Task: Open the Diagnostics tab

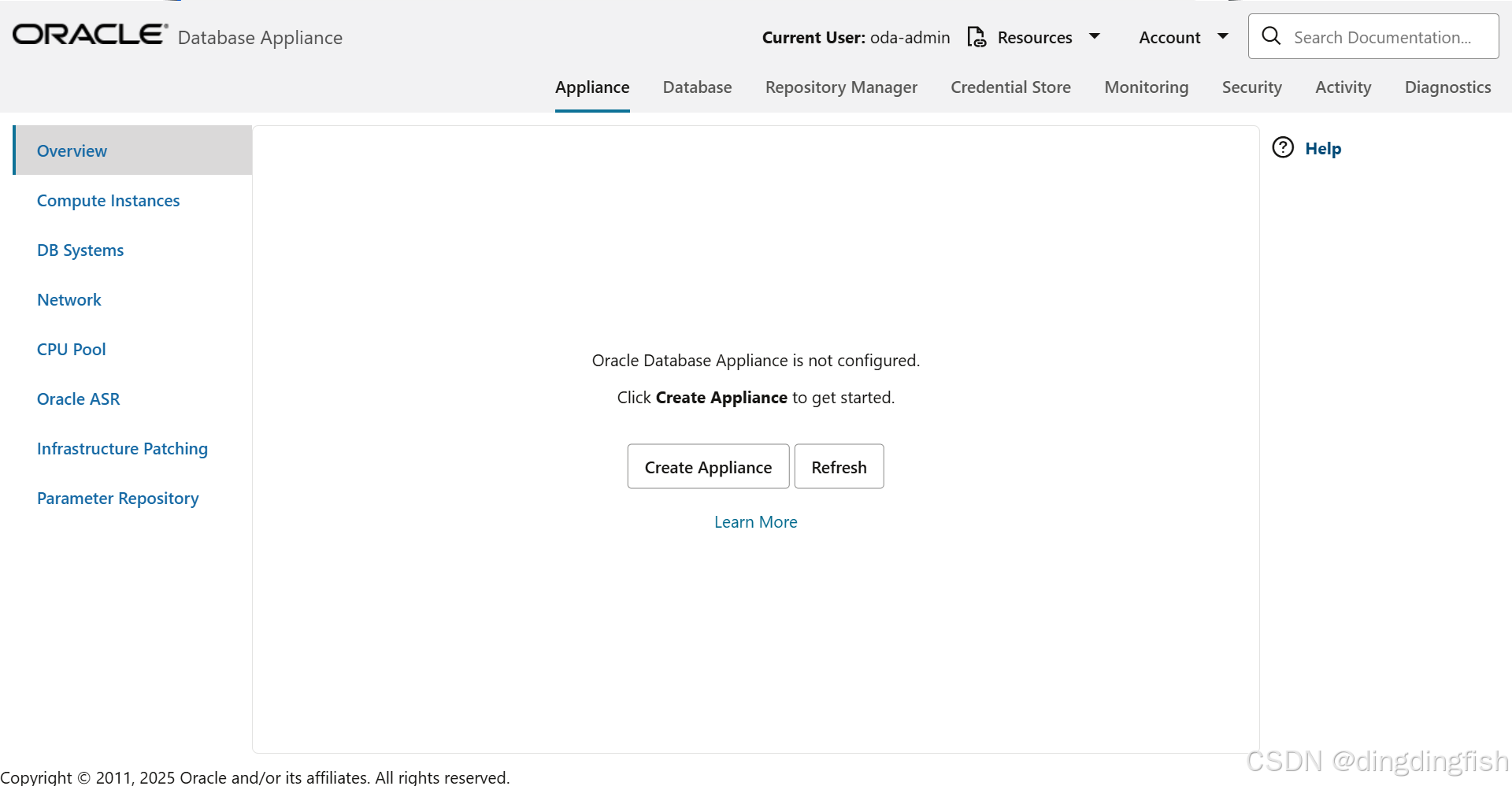Action: pos(1447,87)
